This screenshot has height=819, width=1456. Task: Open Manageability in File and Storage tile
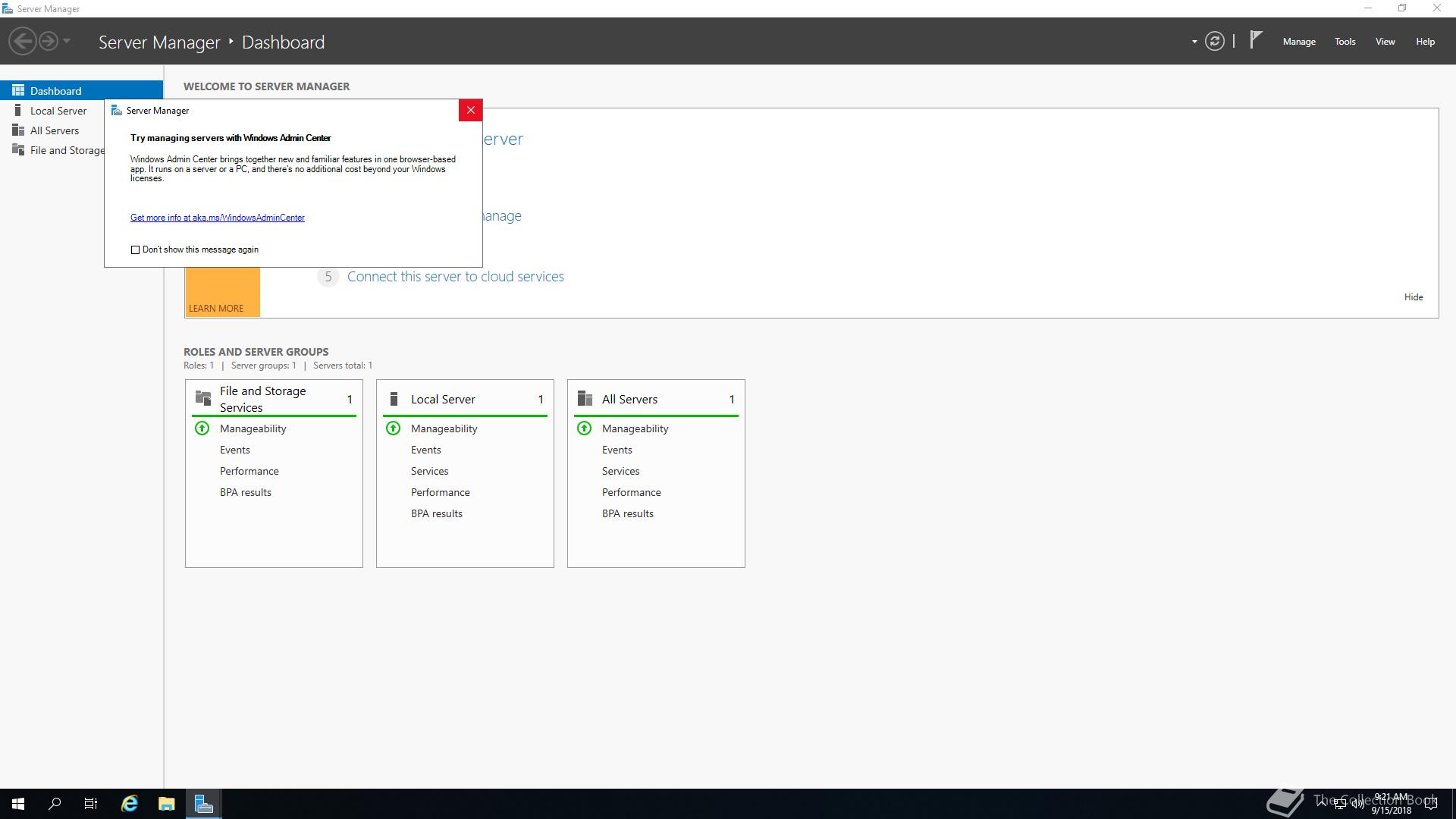[x=253, y=428]
